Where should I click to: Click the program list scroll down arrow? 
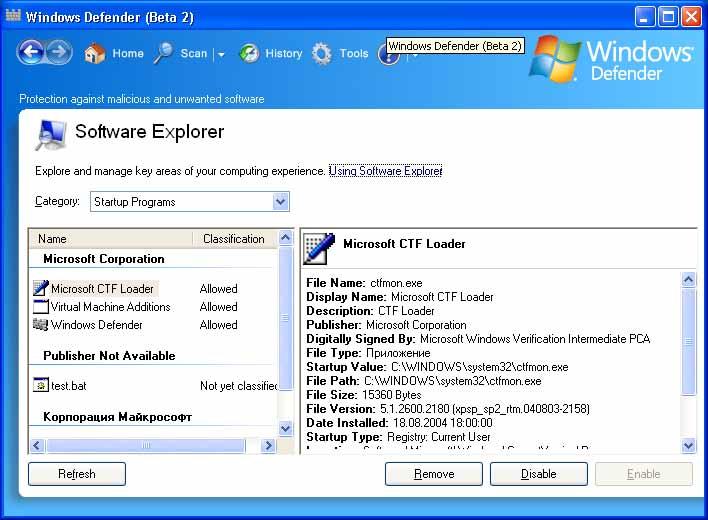pos(285,428)
